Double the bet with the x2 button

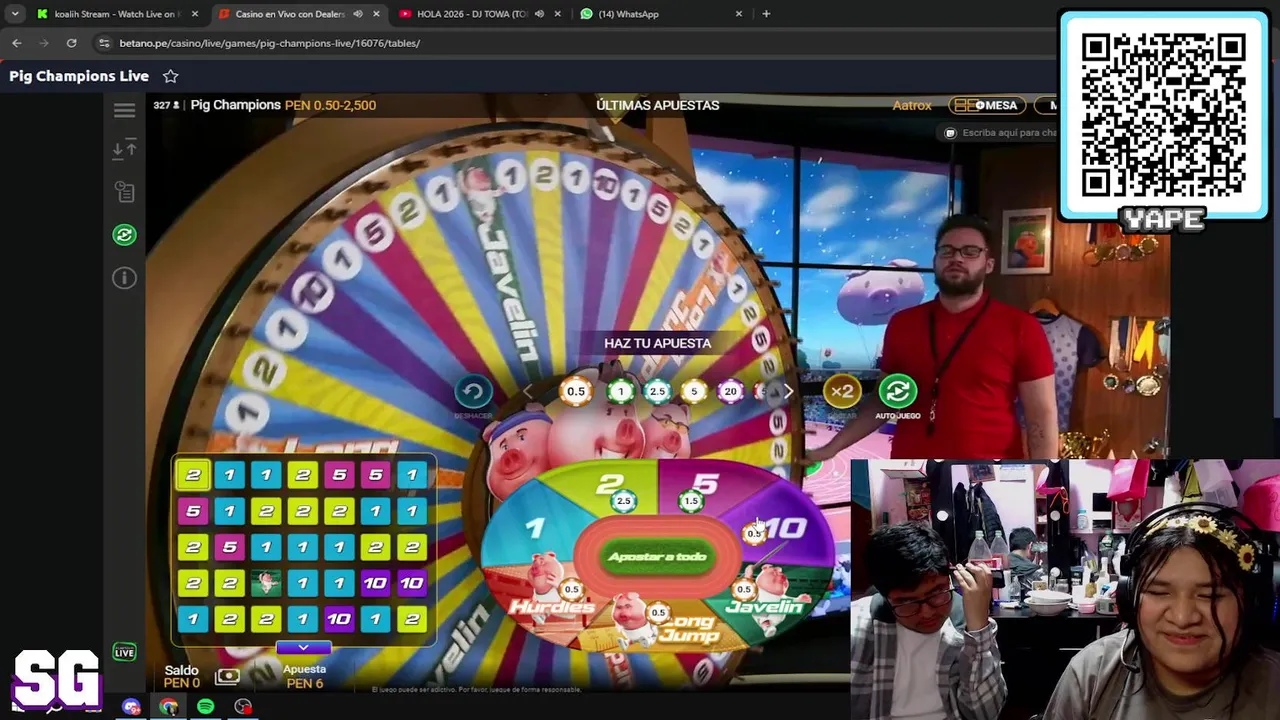(x=842, y=392)
